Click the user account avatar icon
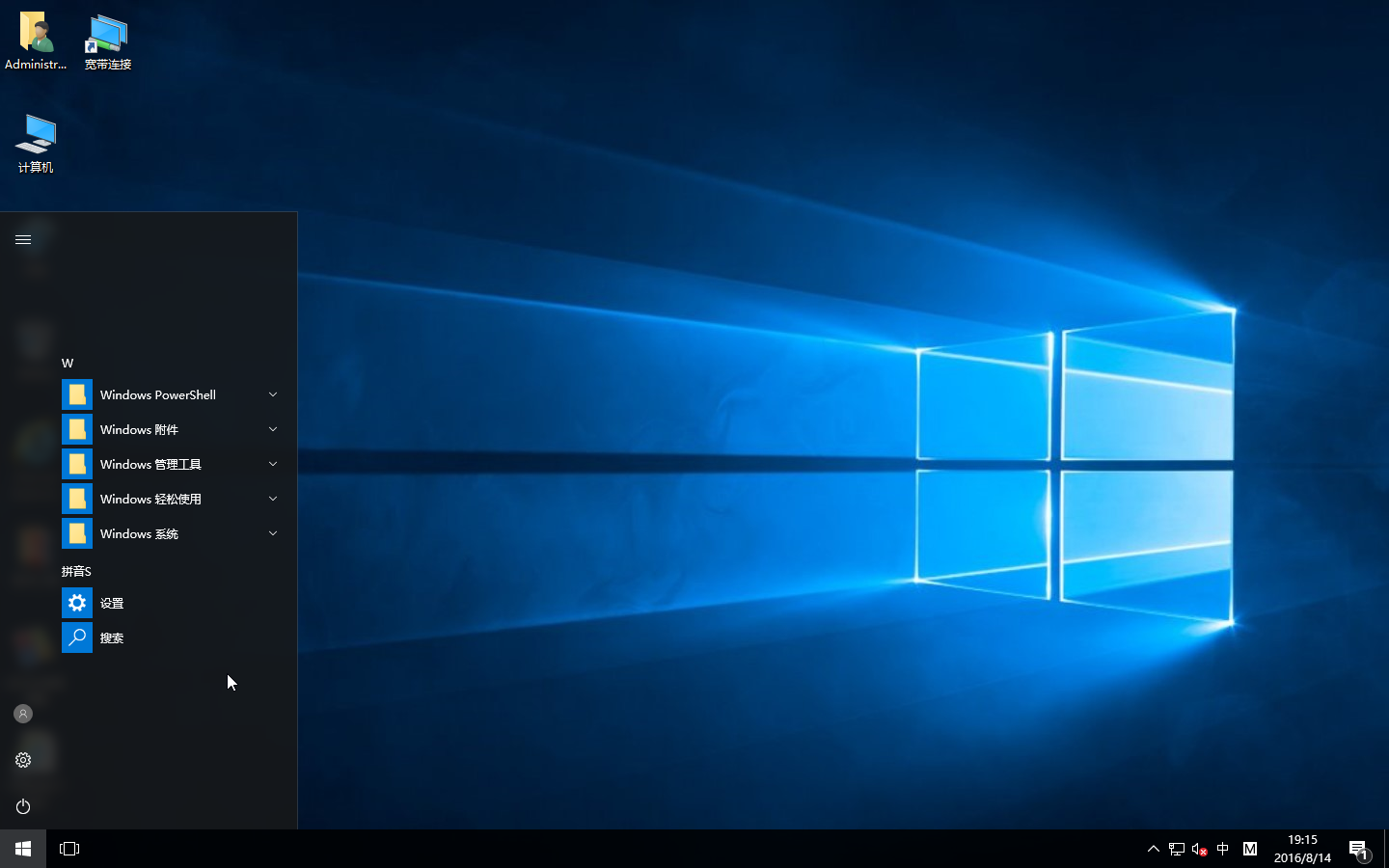This screenshot has height=868, width=1389. click(x=23, y=714)
